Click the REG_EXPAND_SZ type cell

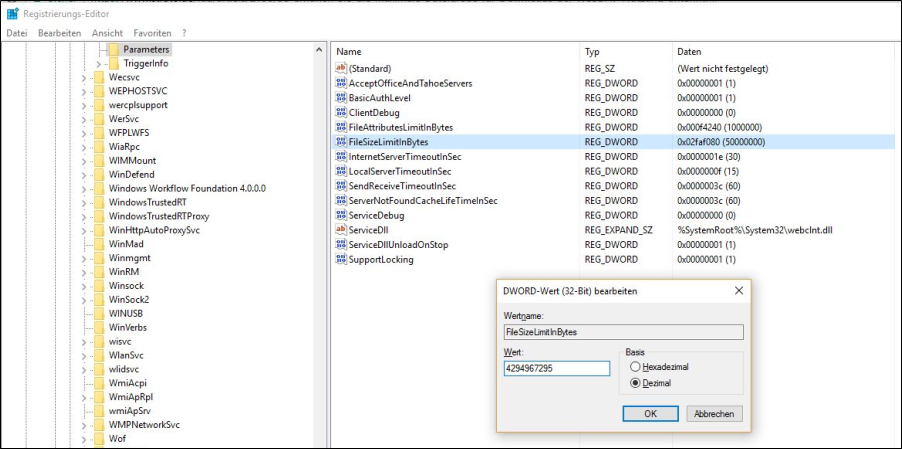click(x=618, y=230)
